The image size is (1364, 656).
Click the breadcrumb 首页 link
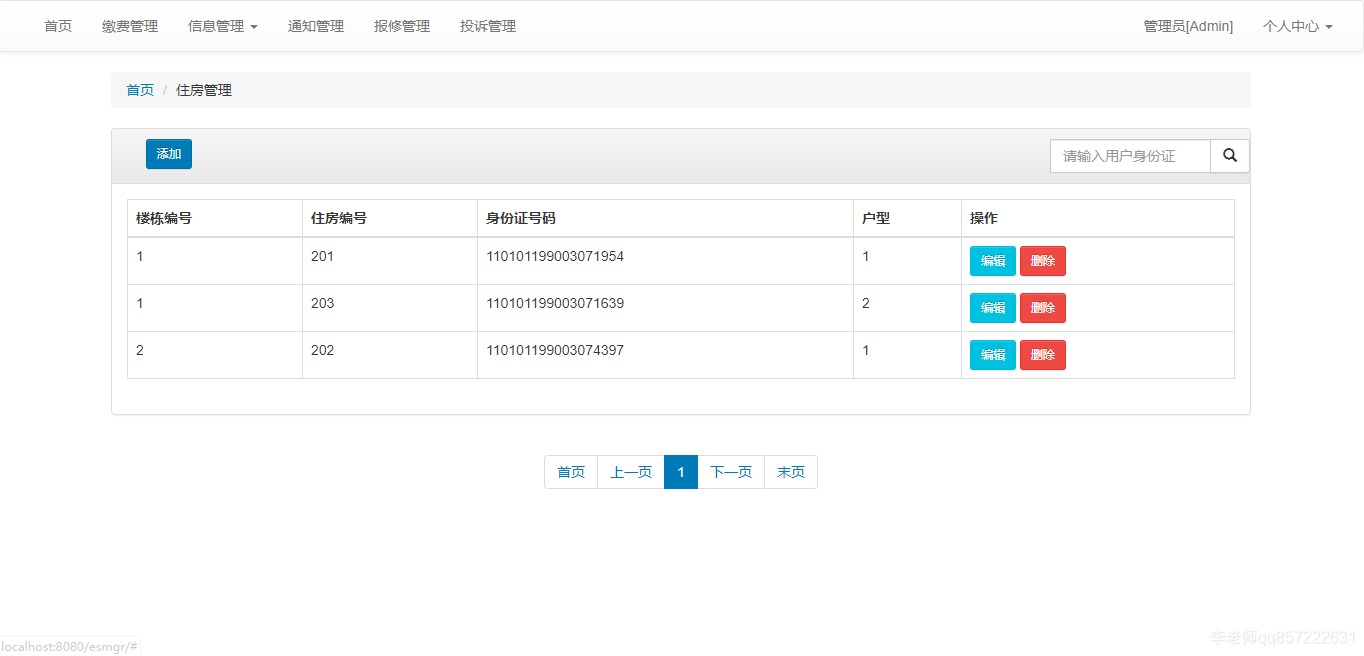(x=140, y=90)
